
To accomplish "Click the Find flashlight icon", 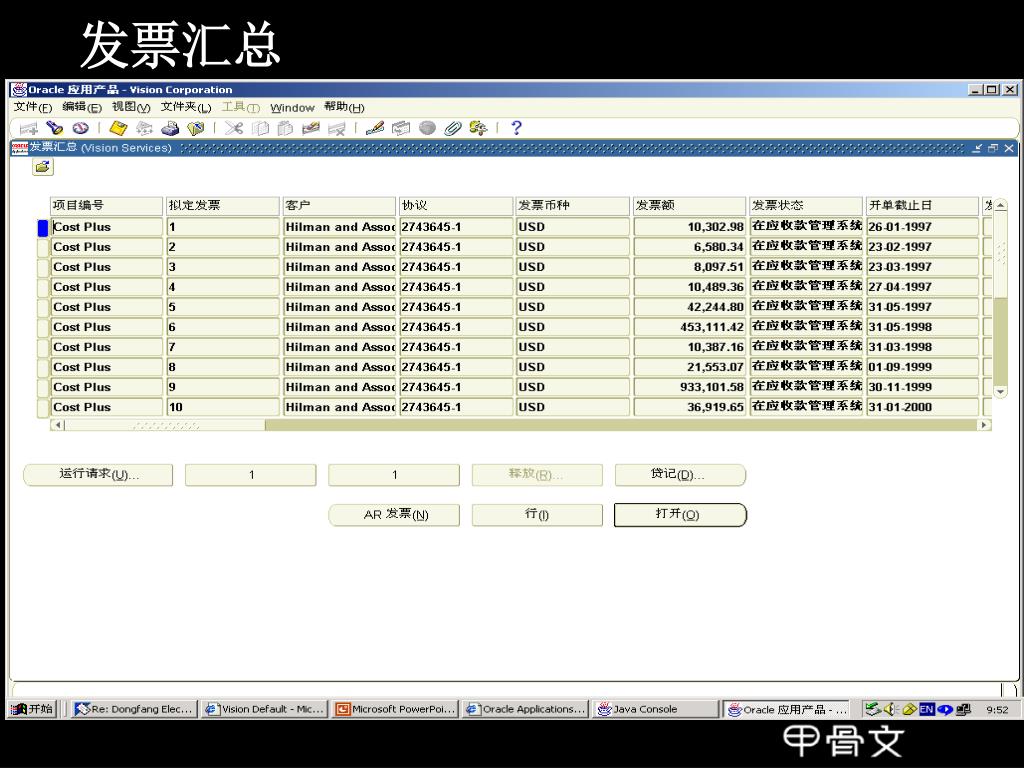I will pos(55,128).
